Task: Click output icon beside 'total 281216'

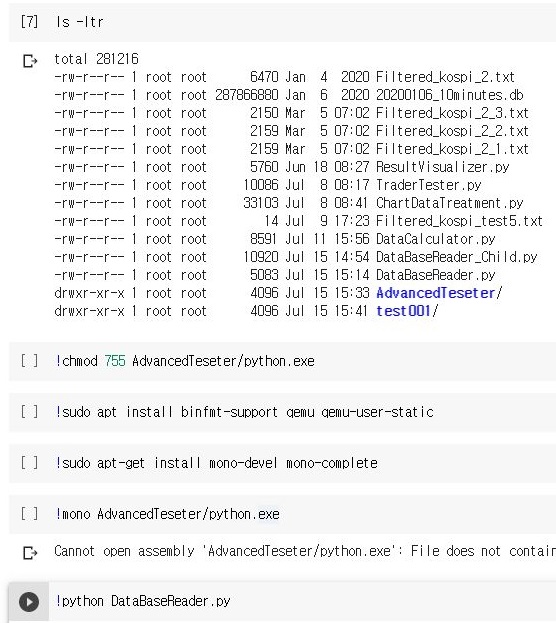Action: [30, 61]
